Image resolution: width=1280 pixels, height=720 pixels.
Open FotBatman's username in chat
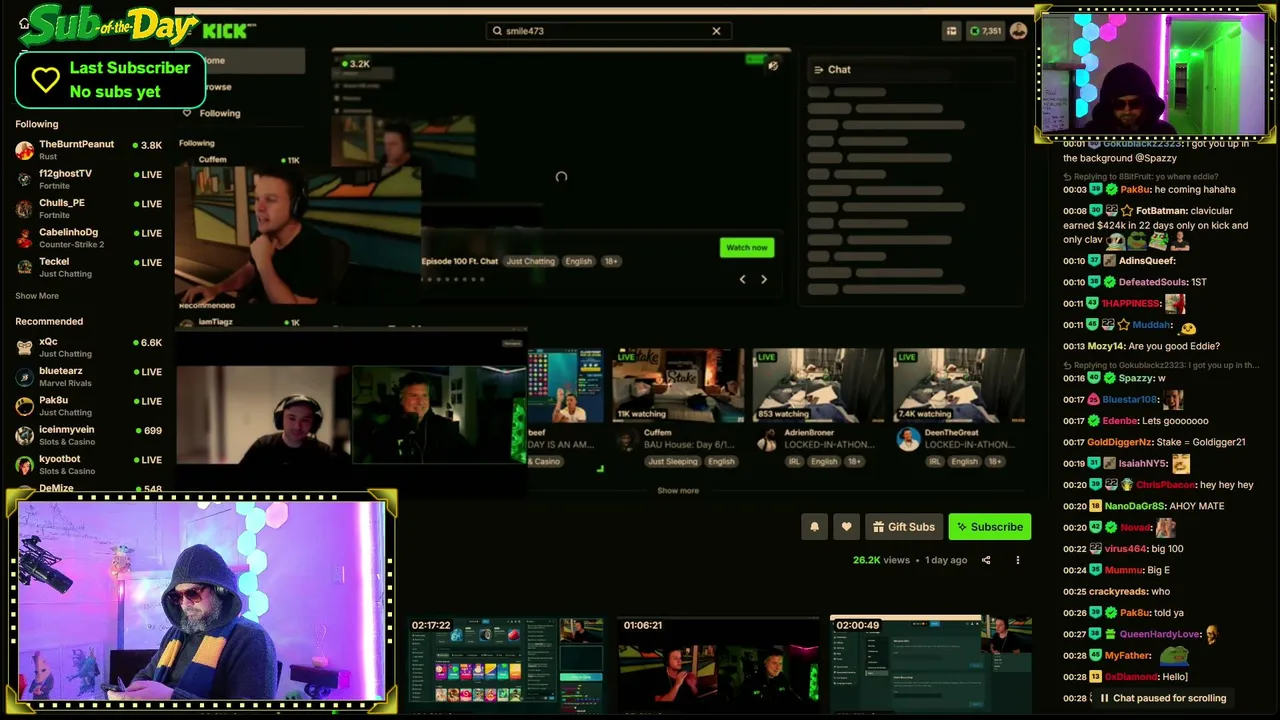[x=1161, y=211]
